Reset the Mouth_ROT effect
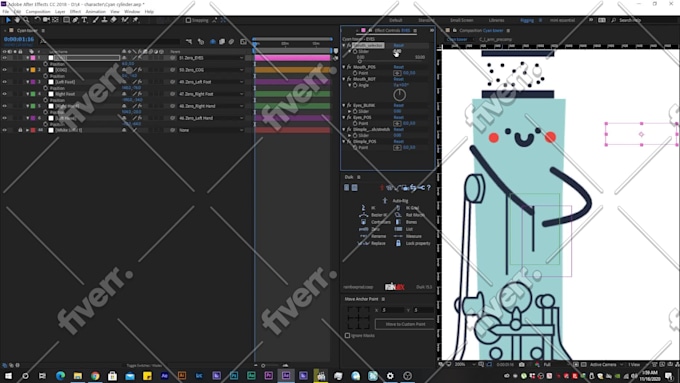Viewport: 680px width, 383px height. point(399,79)
